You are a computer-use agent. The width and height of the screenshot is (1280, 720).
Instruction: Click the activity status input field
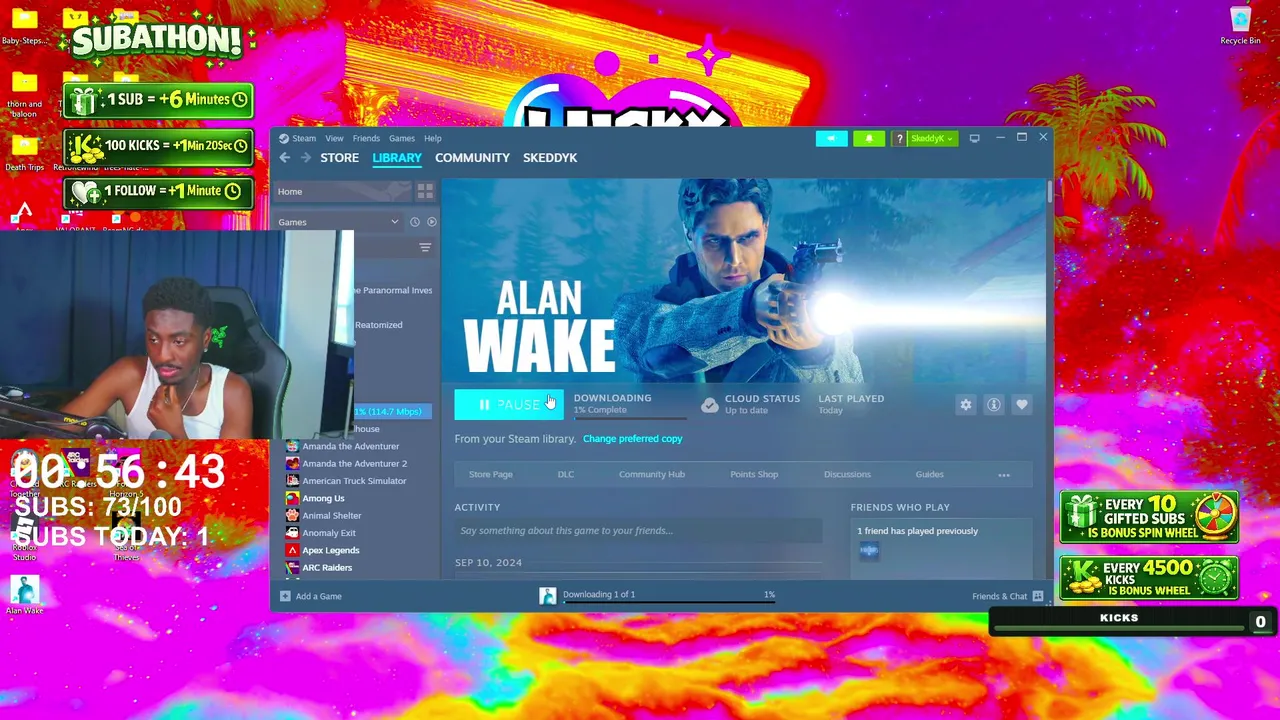[x=638, y=531]
